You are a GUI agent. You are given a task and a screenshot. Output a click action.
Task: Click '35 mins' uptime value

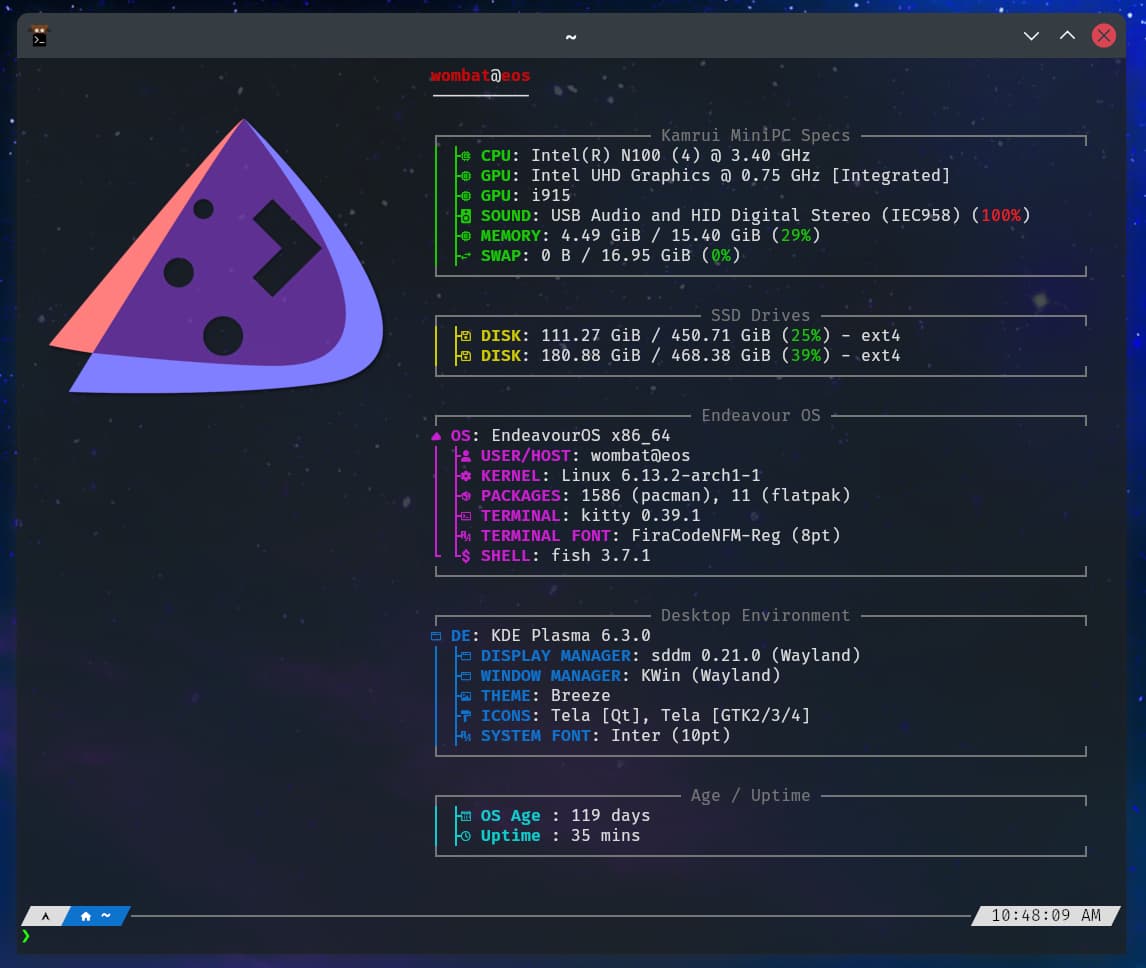coord(605,836)
